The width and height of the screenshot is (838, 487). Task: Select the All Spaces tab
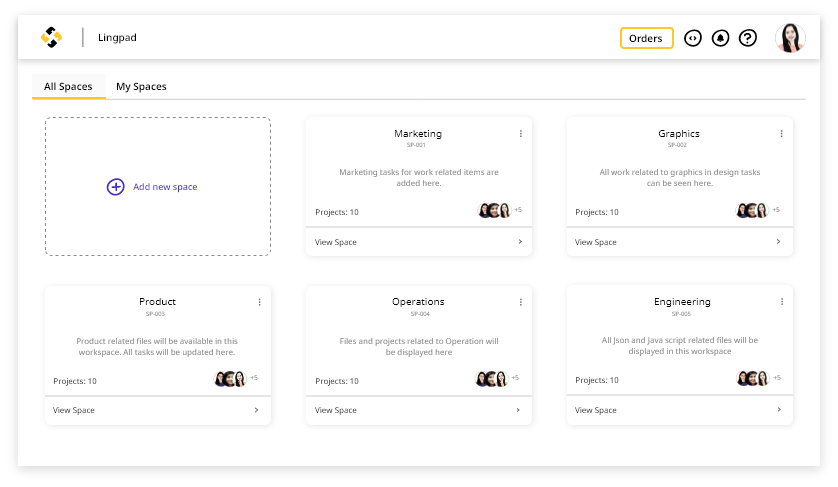(x=68, y=87)
